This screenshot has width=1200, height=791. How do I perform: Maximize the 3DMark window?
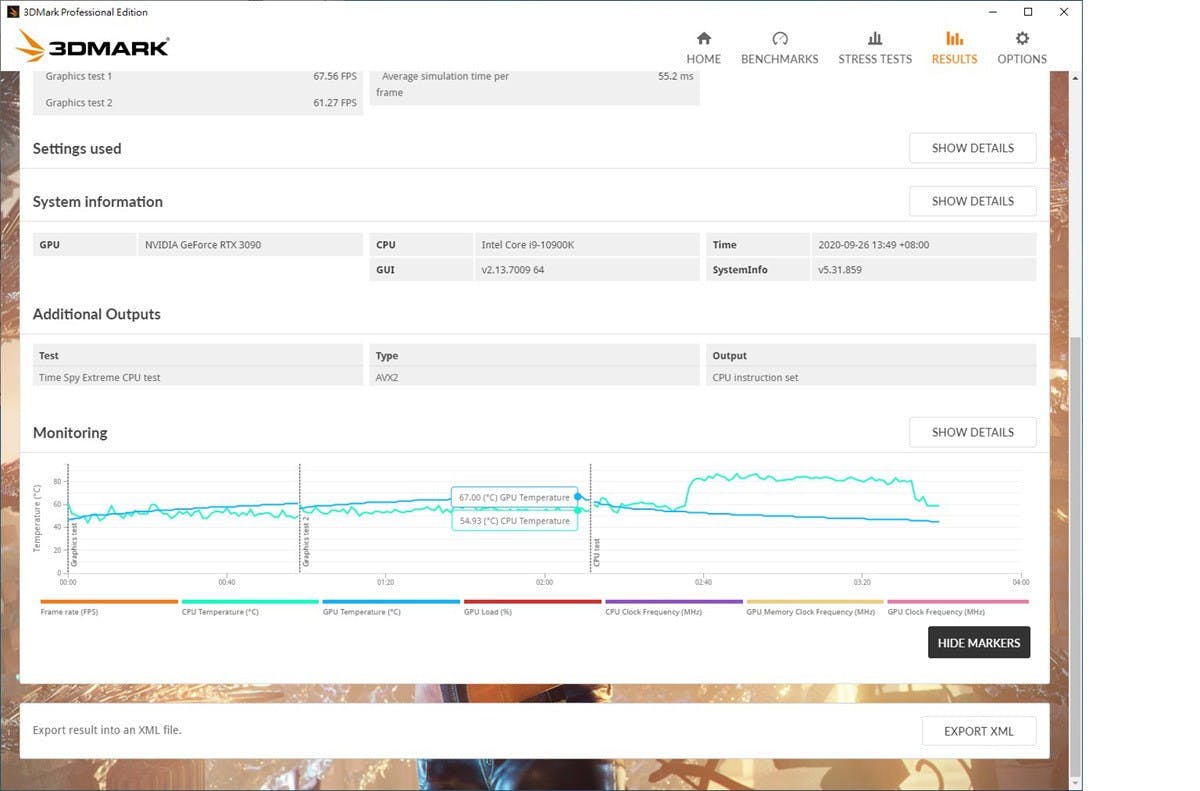(1027, 12)
